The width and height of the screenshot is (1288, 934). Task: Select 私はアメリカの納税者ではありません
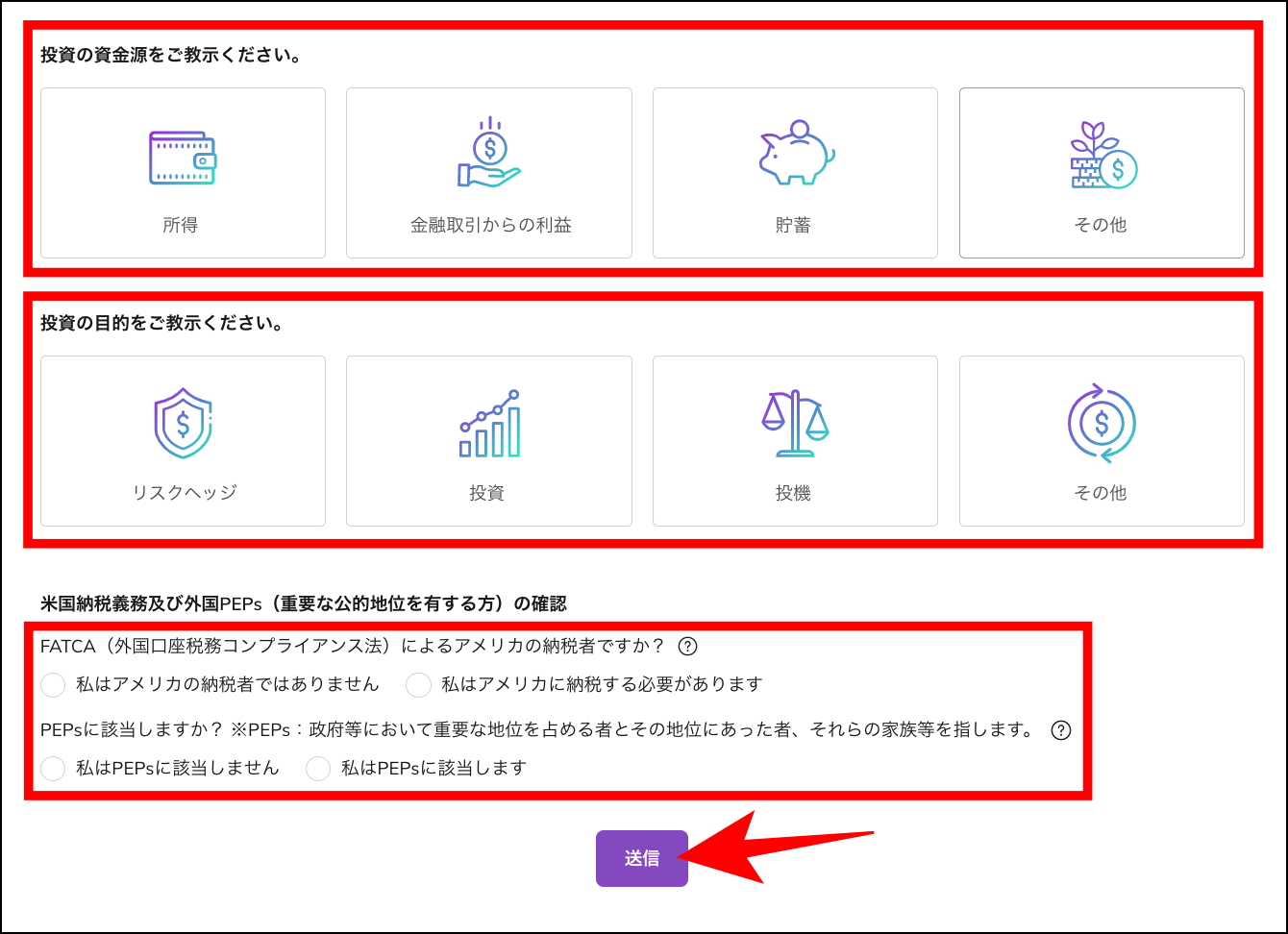pyautogui.click(x=53, y=685)
